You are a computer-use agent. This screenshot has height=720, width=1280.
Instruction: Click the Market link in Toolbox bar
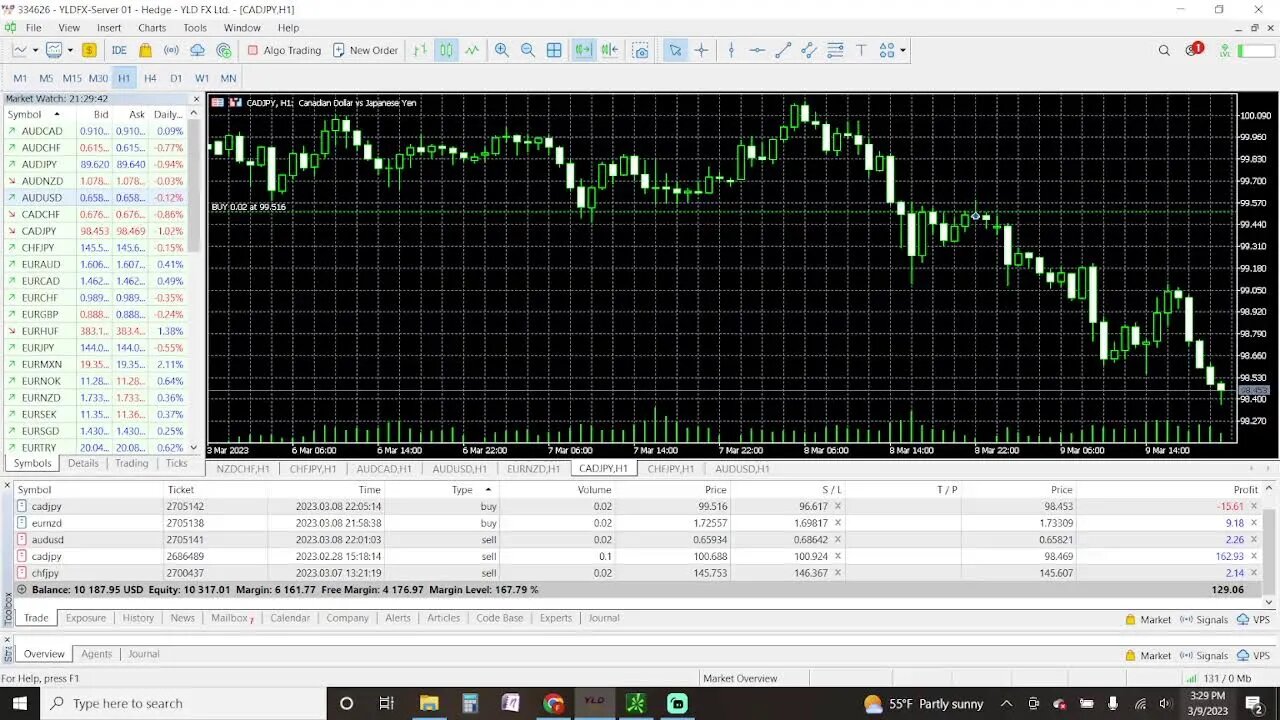(1148, 620)
